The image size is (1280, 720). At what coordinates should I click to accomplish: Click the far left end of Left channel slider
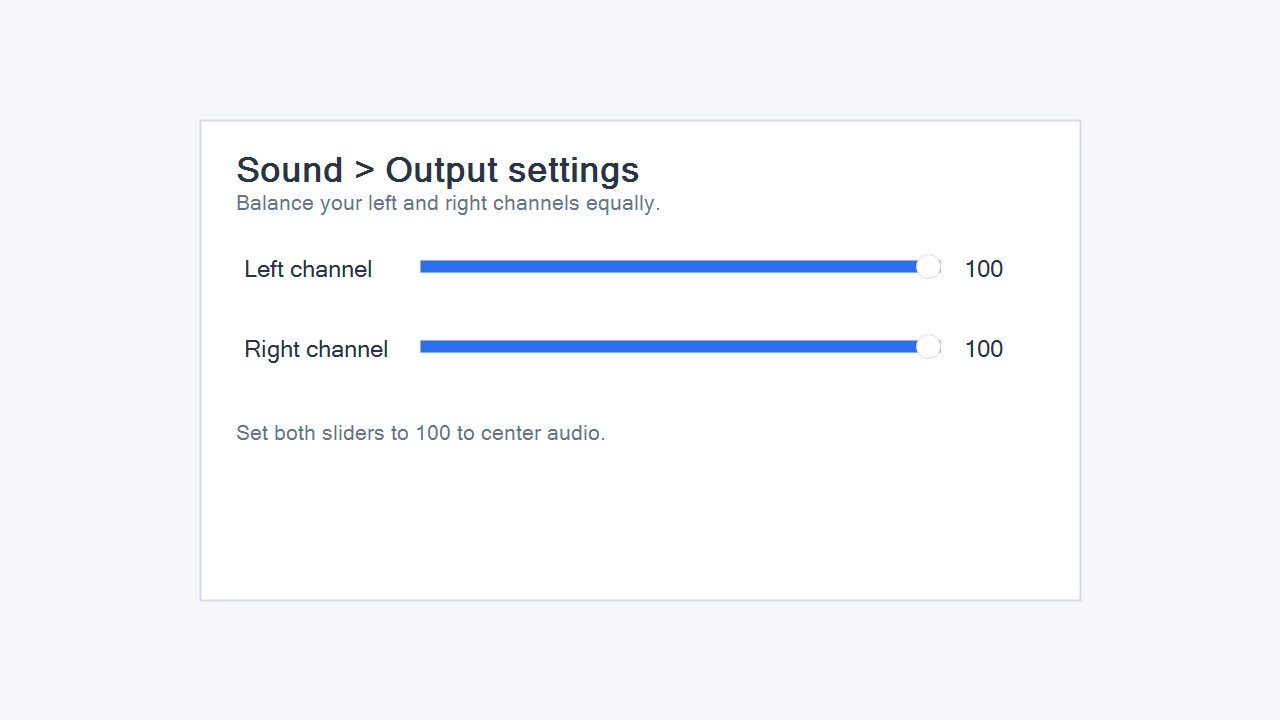coord(423,267)
